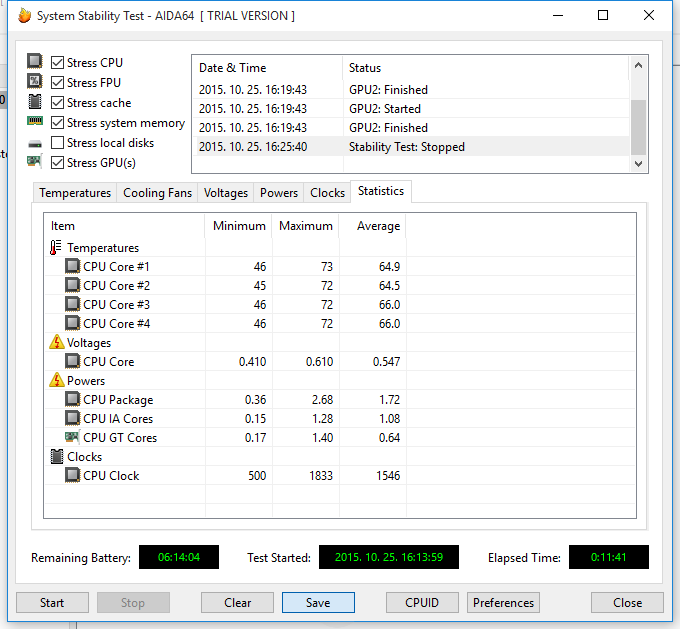This screenshot has height=629, width=680.
Task: Open the Cooling Fans tab
Action: click(x=157, y=193)
